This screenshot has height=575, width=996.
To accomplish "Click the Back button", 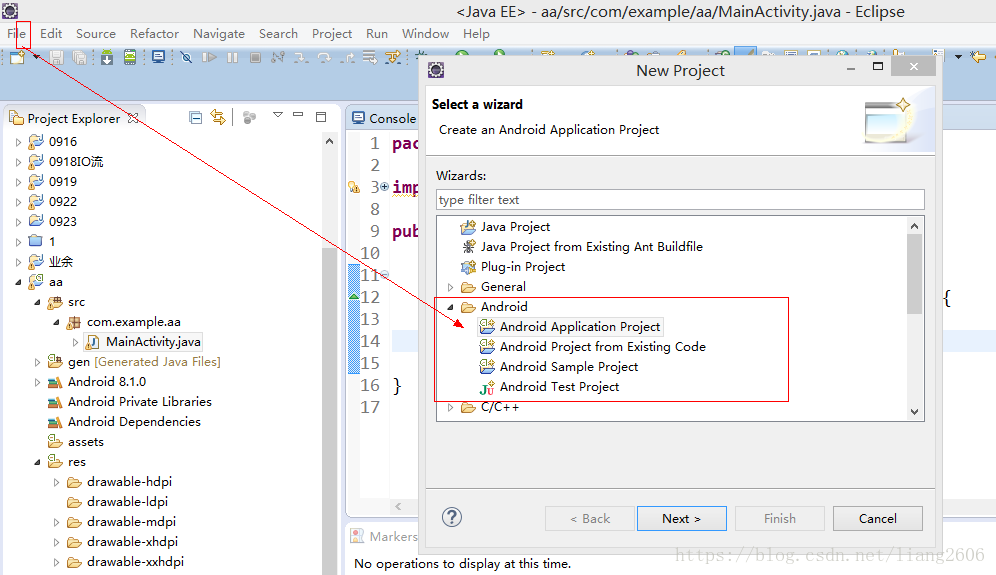I will coord(589,518).
